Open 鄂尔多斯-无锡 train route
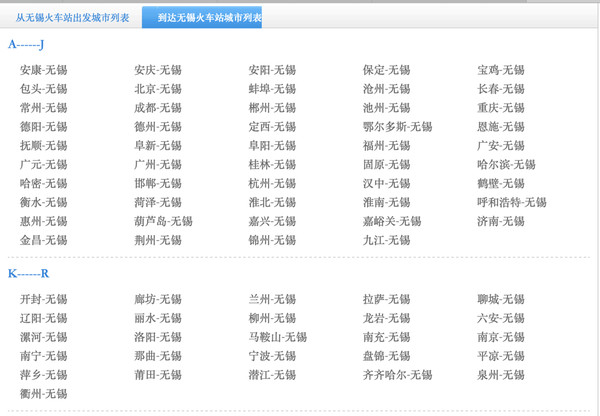The image size is (600, 416). pos(397,127)
